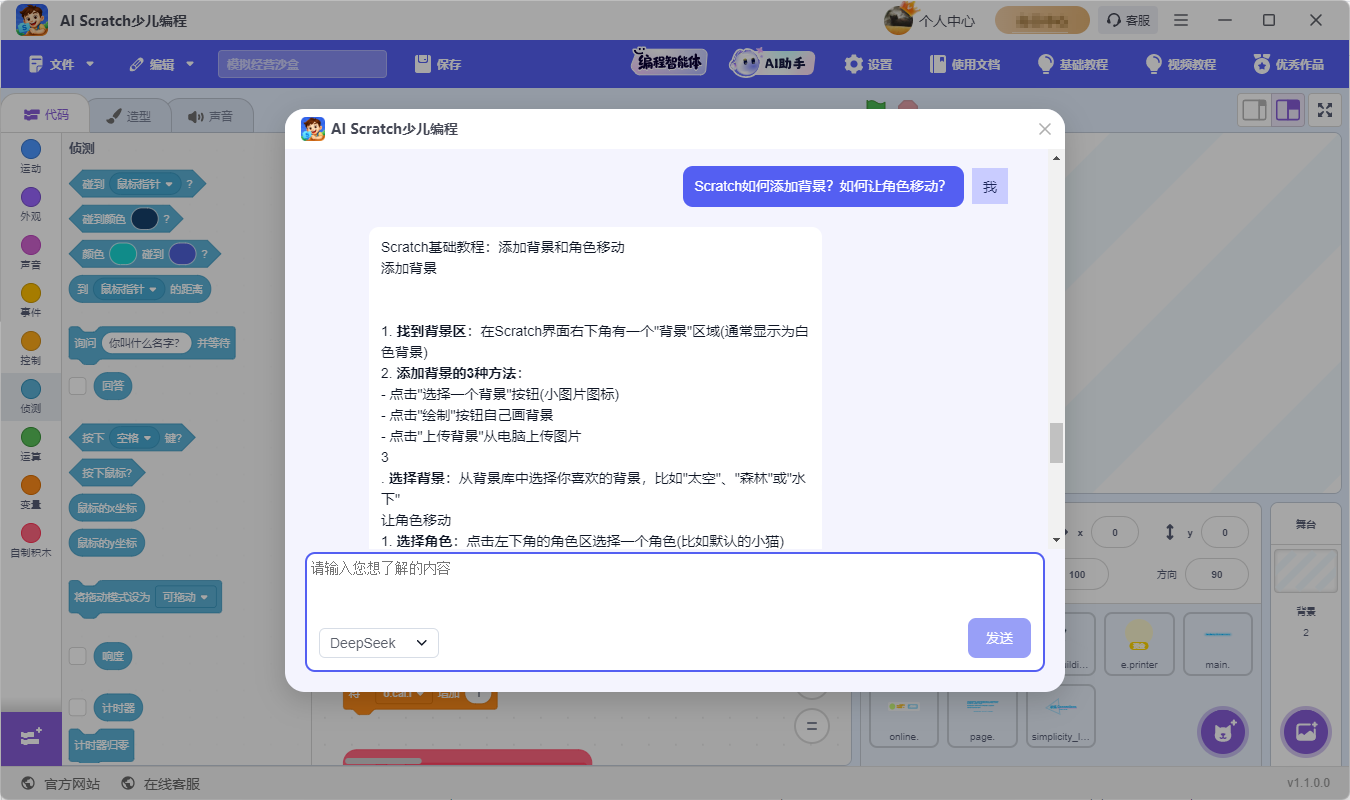Switch to small stage layout
Image resolution: width=1350 pixels, height=800 pixels.
tap(1254, 110)
